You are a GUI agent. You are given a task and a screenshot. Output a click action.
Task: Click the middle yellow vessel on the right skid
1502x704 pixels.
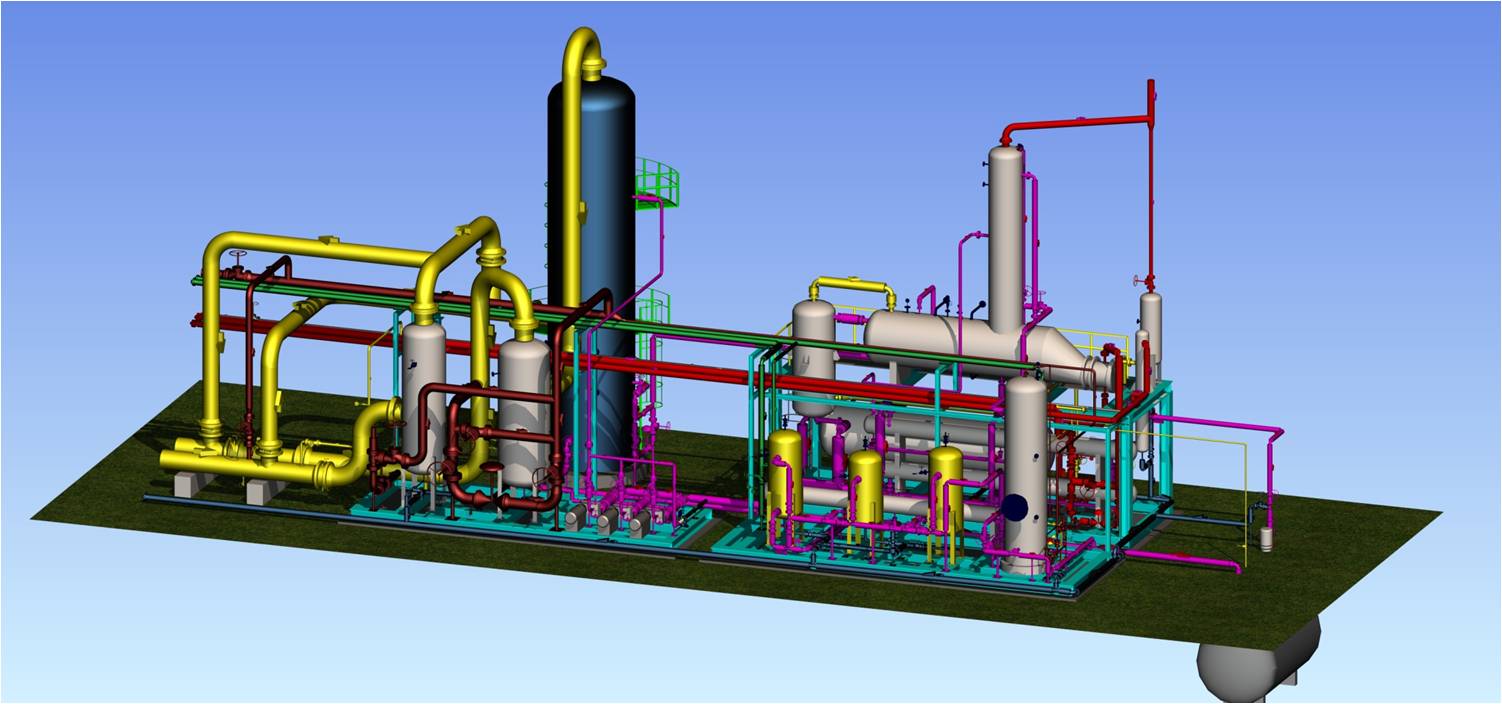point(865,480)
